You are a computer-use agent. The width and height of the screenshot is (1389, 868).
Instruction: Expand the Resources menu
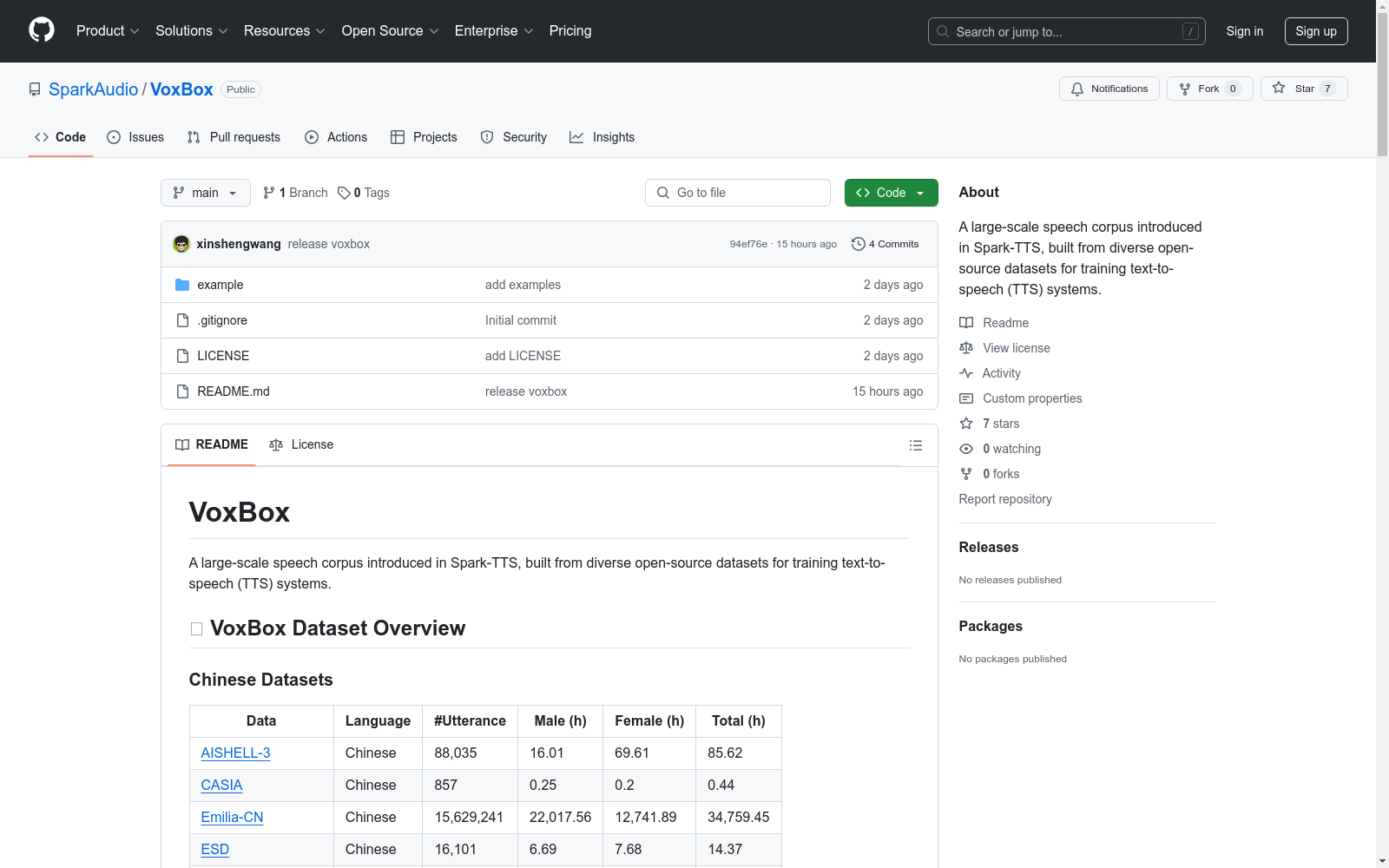(284, 30)
